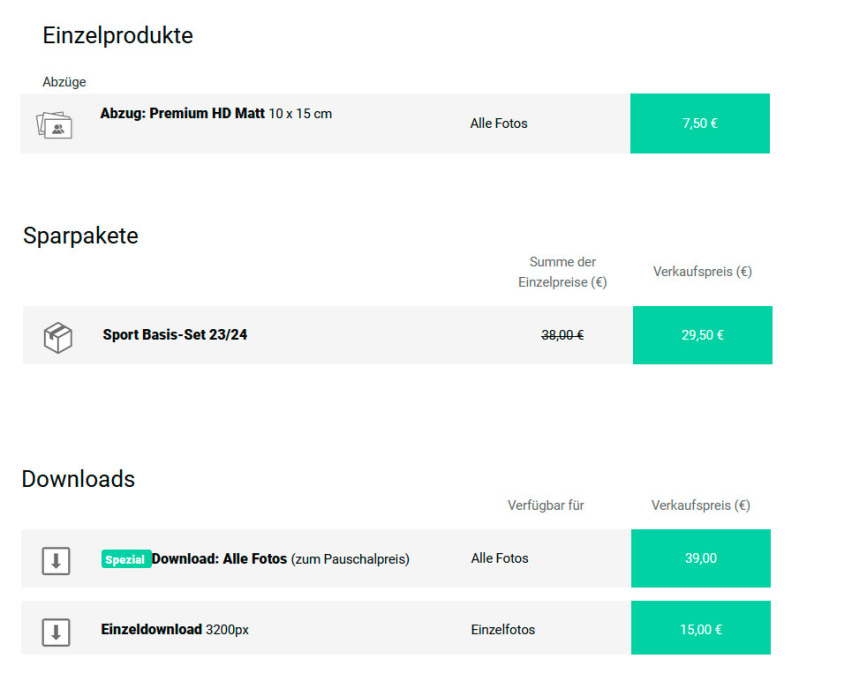
Task: Choose the 29,50 € Sparpaket price
Action: coord(702,335)
